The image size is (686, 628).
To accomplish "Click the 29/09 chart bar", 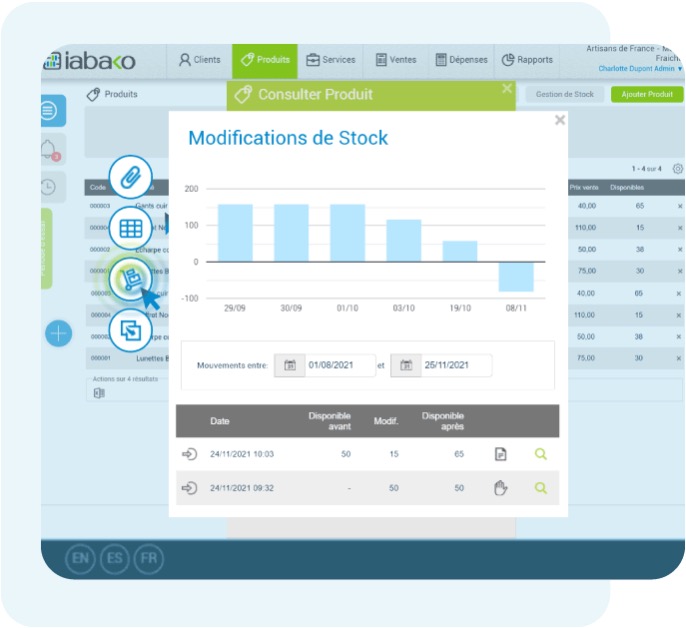I will click(235, 233).
